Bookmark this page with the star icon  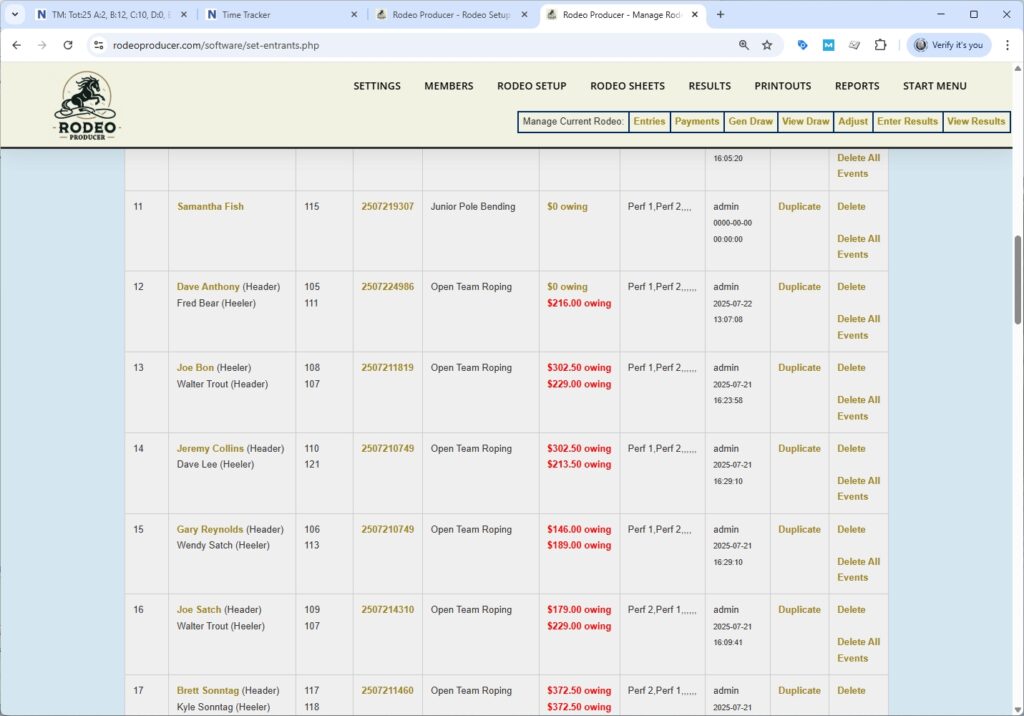point(767,45)
